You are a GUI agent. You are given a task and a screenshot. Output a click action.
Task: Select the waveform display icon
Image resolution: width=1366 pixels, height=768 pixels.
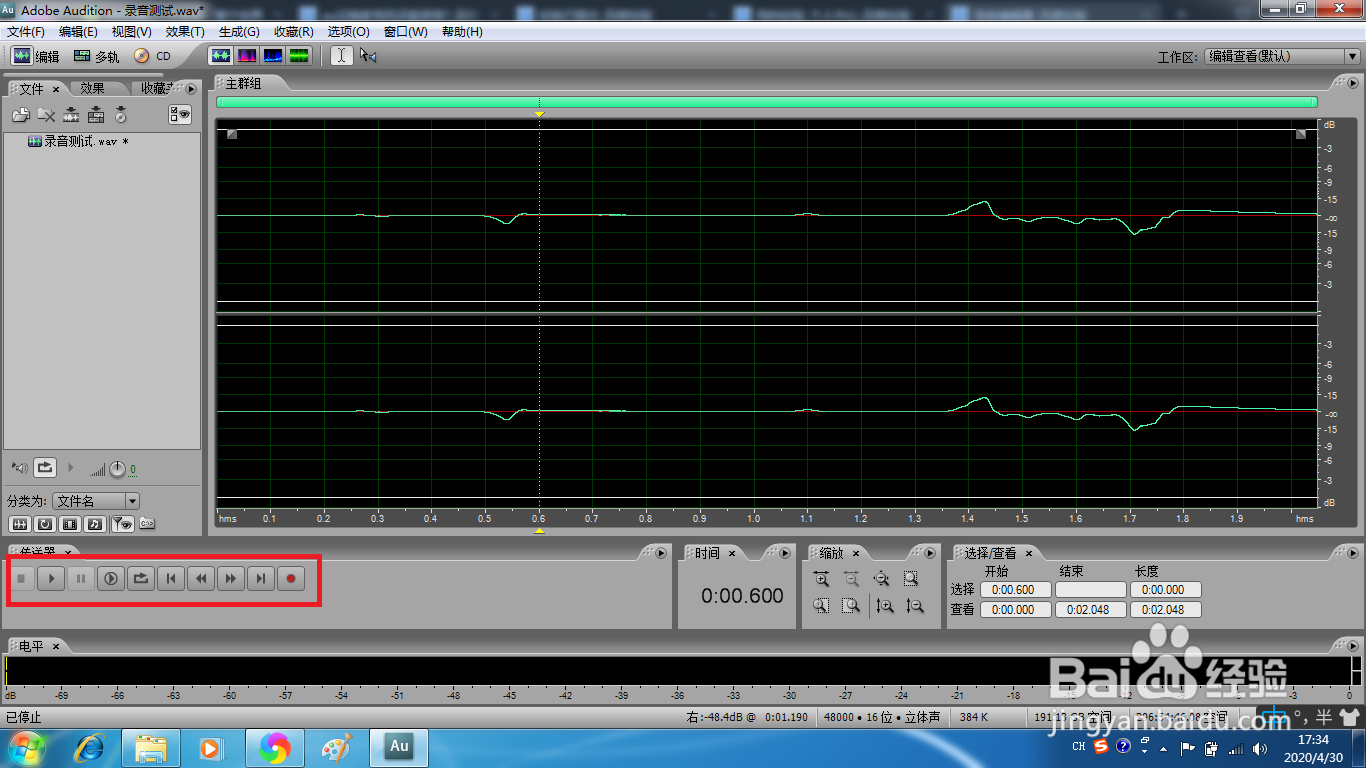point(220,56)
